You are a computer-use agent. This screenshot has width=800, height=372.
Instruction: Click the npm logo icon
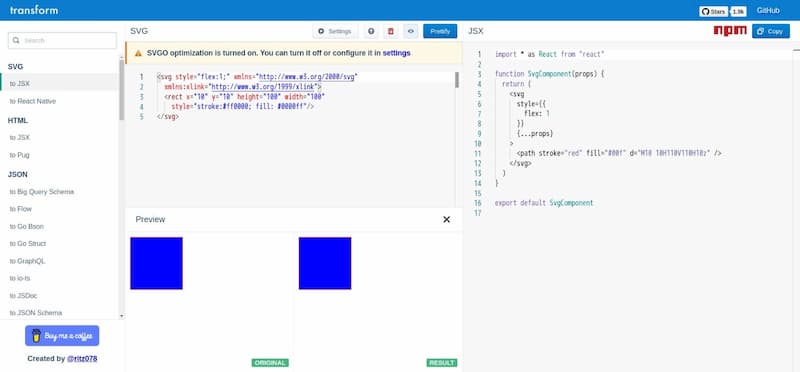pyautogui.click(x=730, y=31)
